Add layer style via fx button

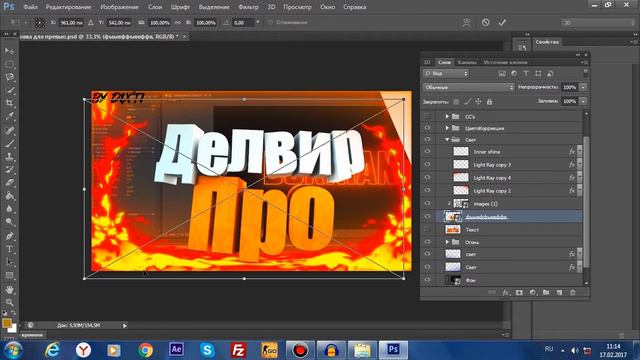tap(506, 293)
